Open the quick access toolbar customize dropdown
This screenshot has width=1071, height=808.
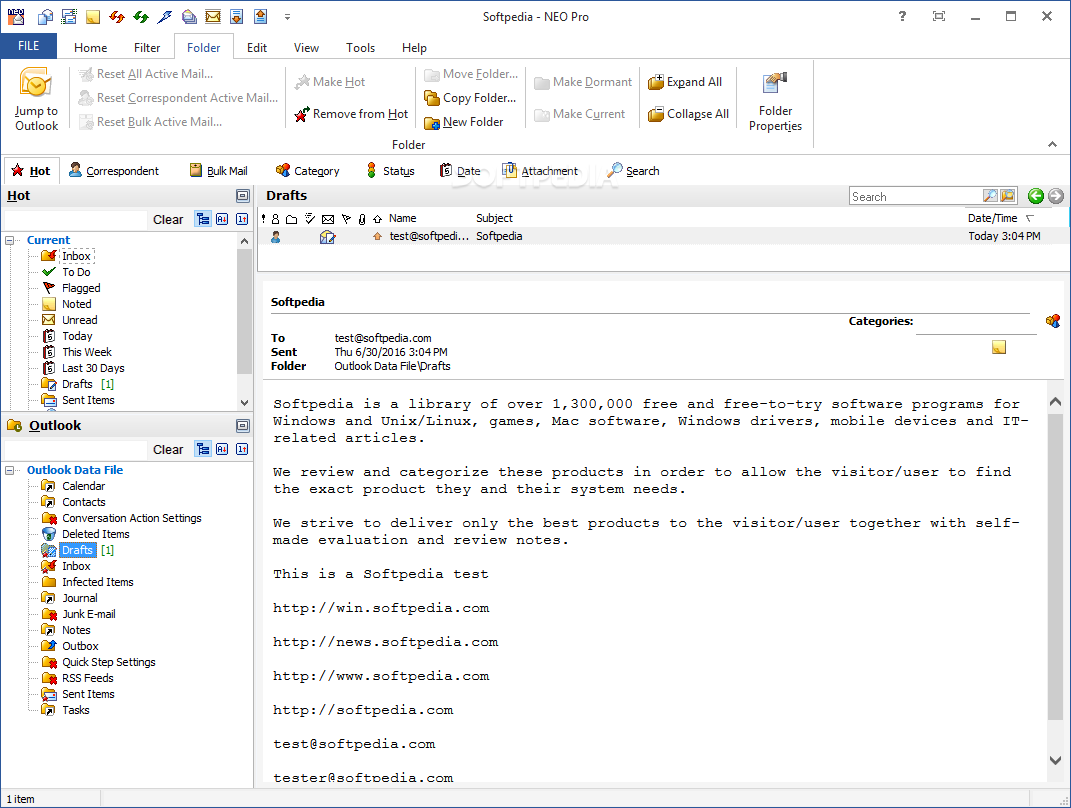288,17
